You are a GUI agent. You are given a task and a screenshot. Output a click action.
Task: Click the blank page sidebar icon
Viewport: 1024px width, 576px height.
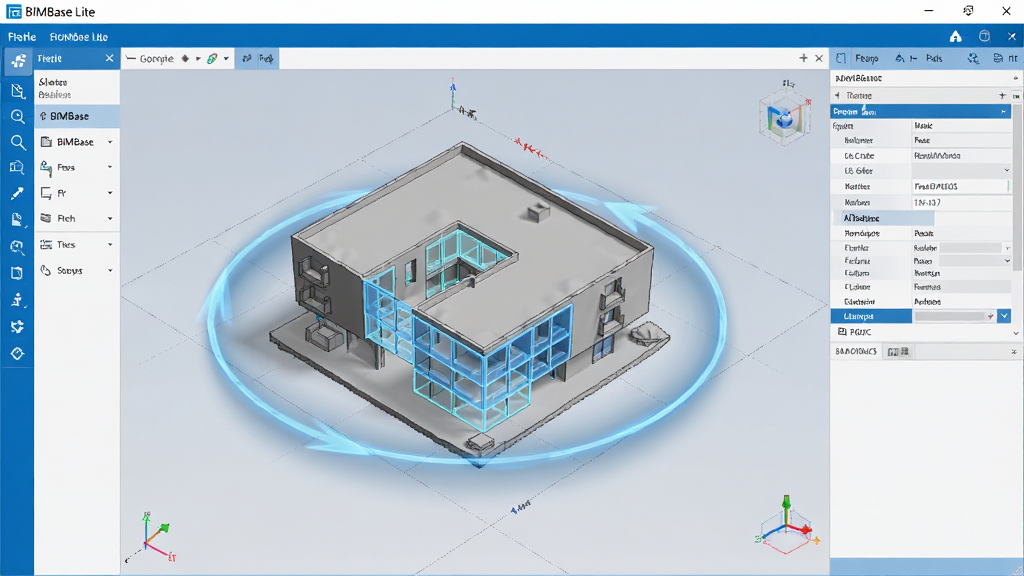coord(17,273)
